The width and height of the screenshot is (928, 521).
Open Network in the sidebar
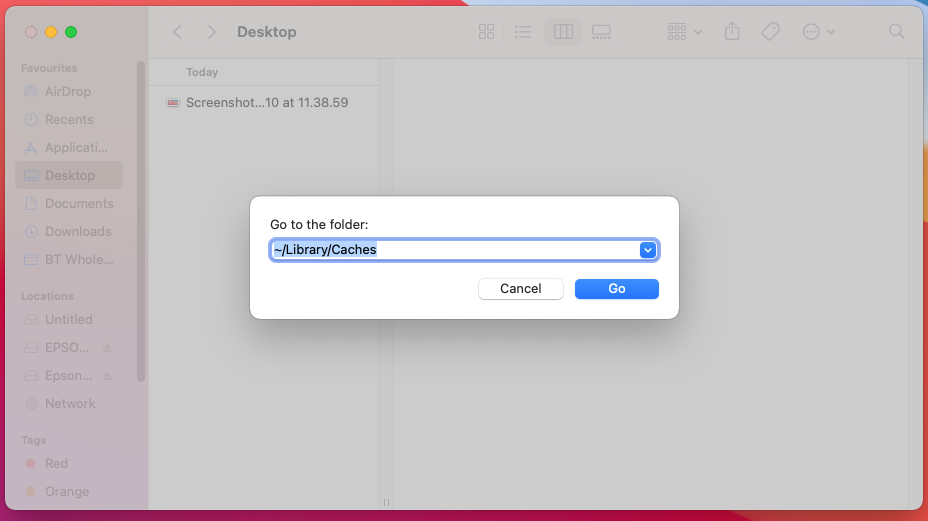tap(69, 404)
